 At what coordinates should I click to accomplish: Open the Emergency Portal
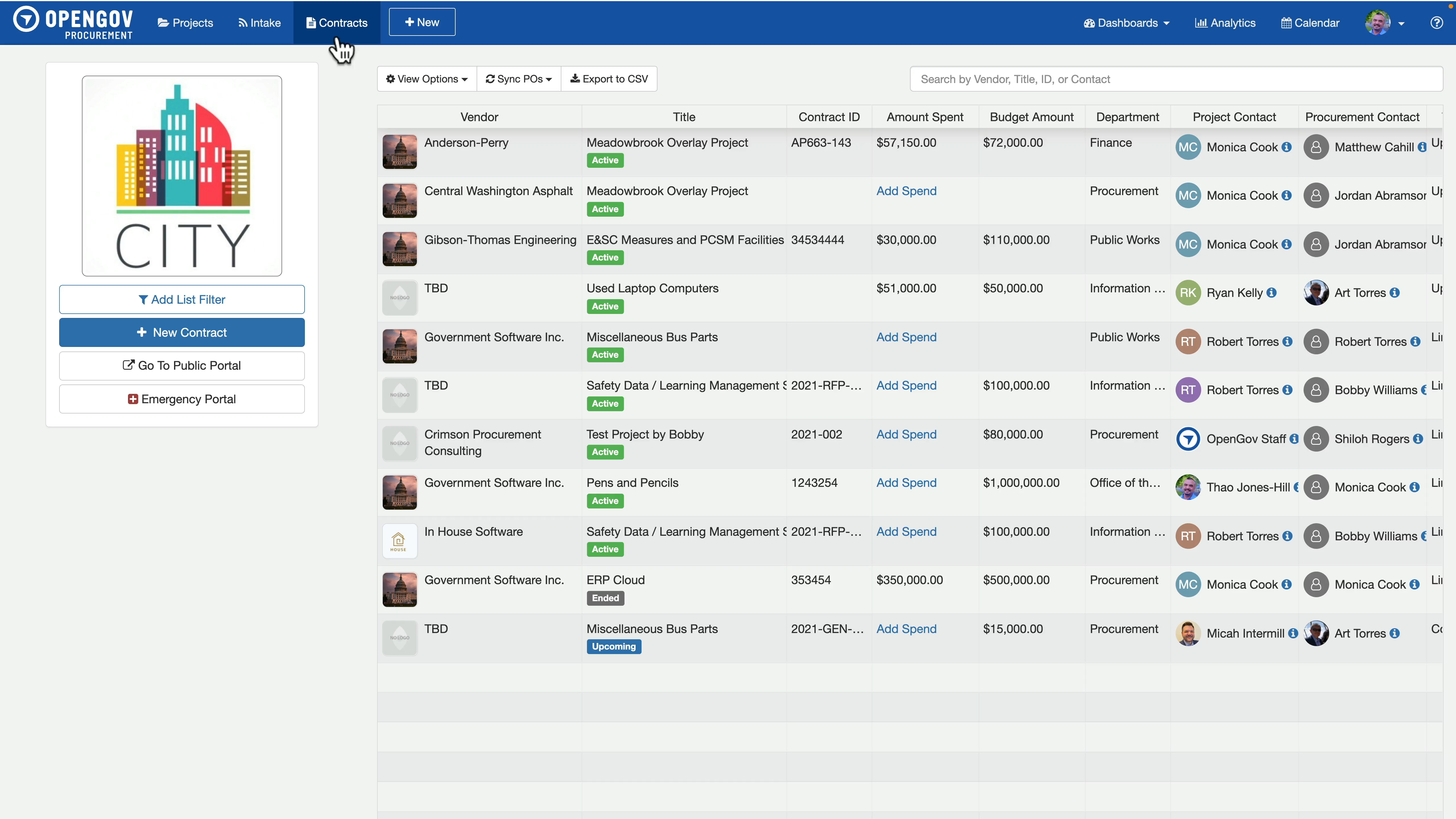click(182, 399)
